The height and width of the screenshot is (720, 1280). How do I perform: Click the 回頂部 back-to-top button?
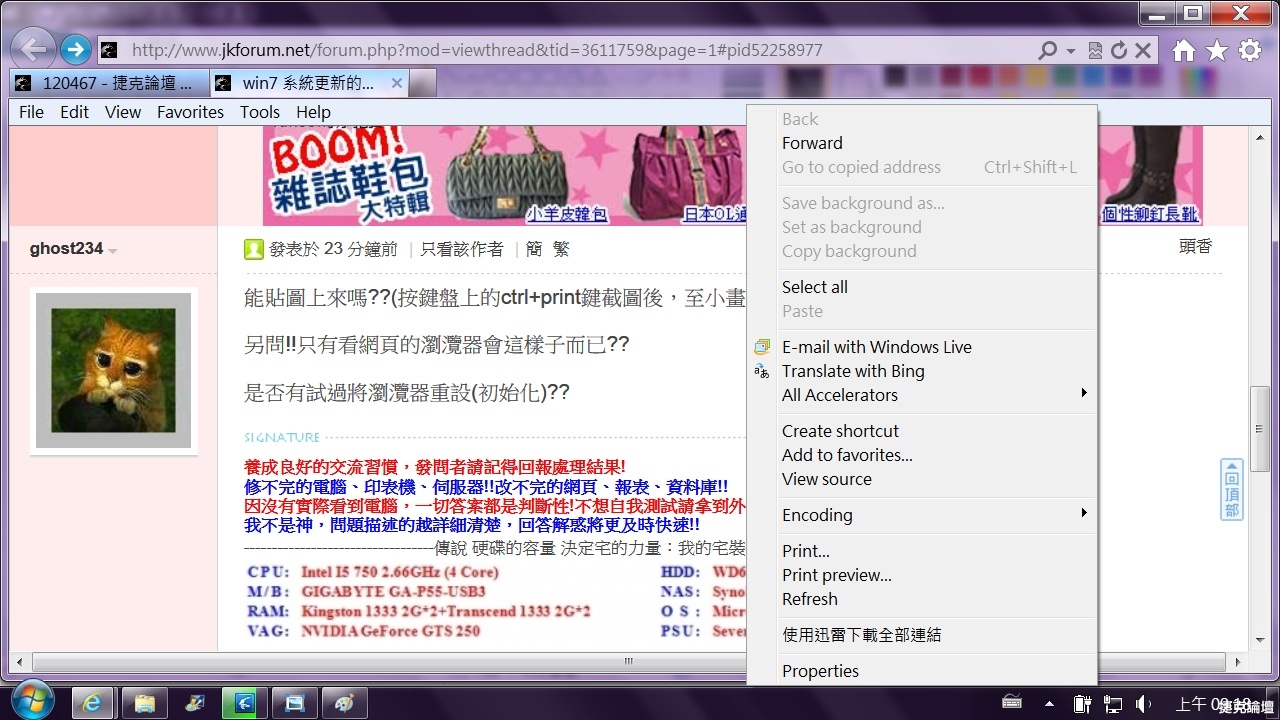tap(1232, 490)
